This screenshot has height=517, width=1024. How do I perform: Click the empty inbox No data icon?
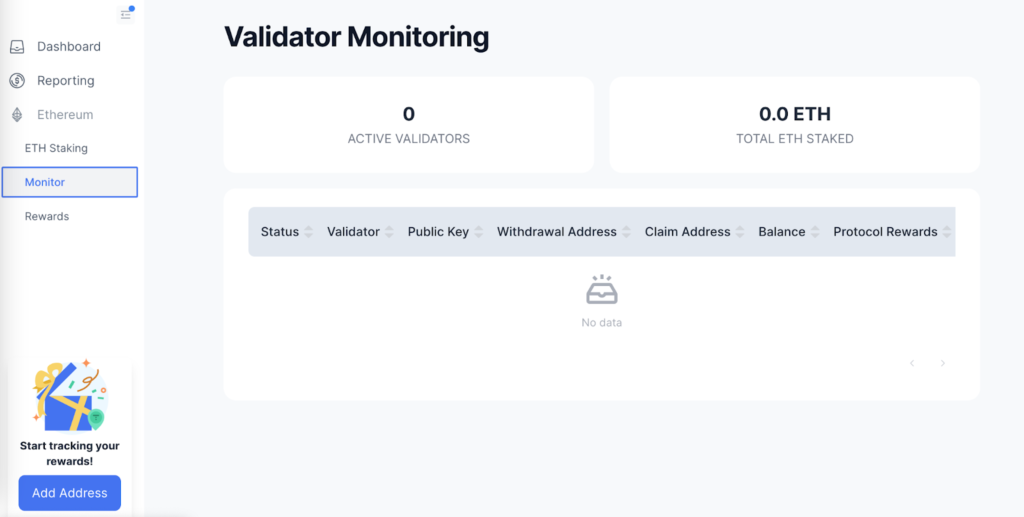(x=601, y=290)
